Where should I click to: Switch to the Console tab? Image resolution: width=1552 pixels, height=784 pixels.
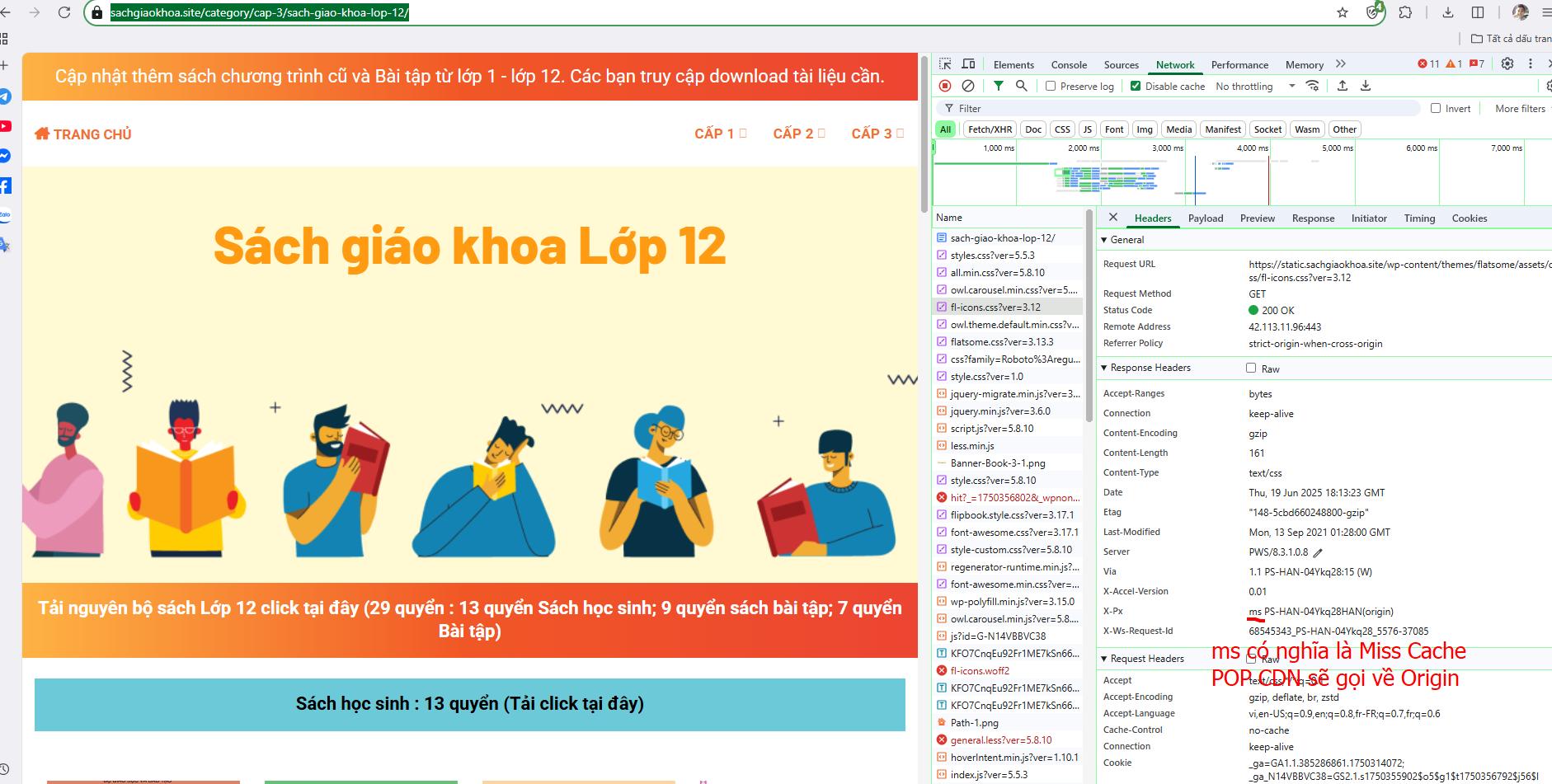tap(1069, 64)
